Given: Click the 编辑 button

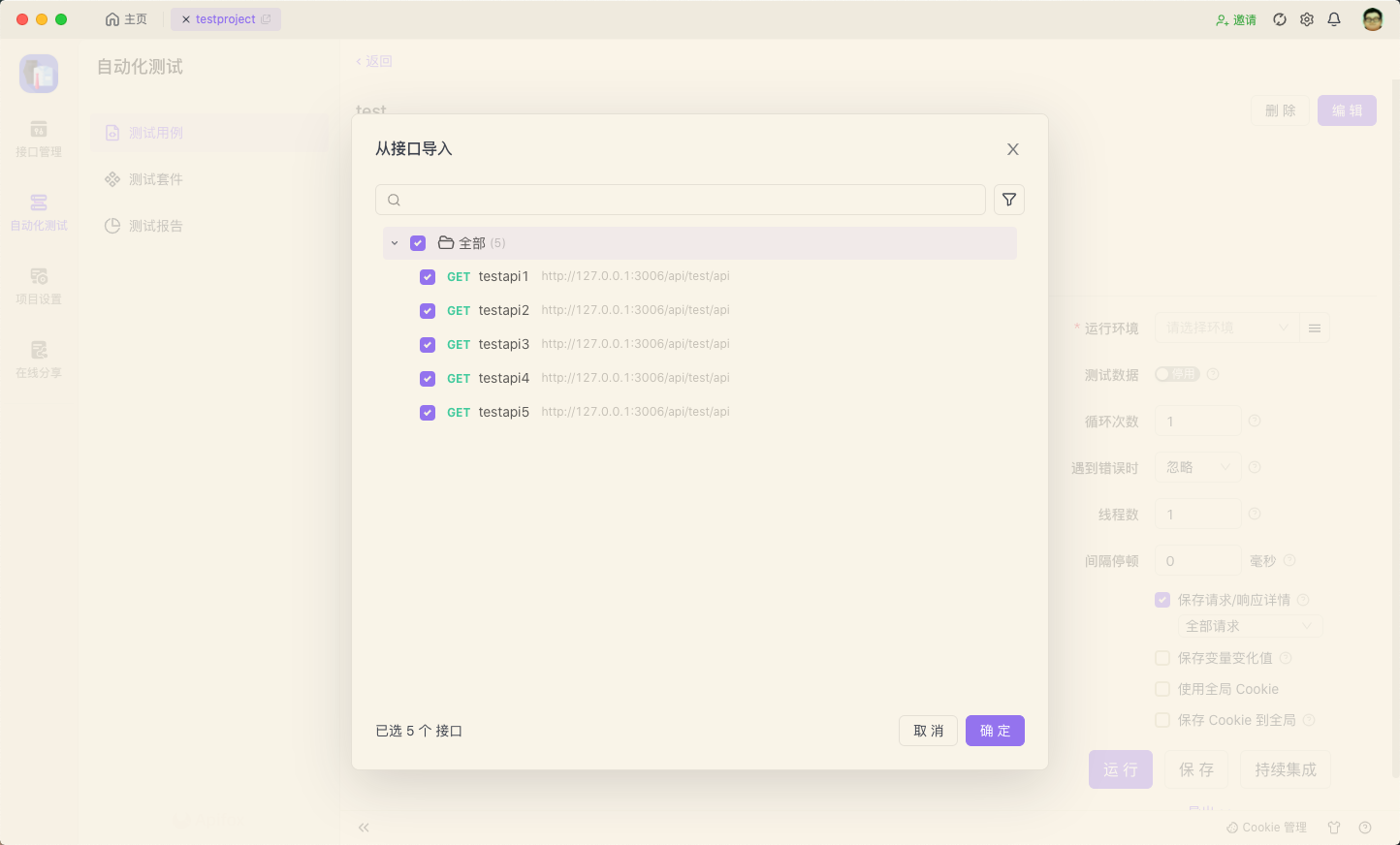Looking at the screenshot, I should (x=1347, y=110).
